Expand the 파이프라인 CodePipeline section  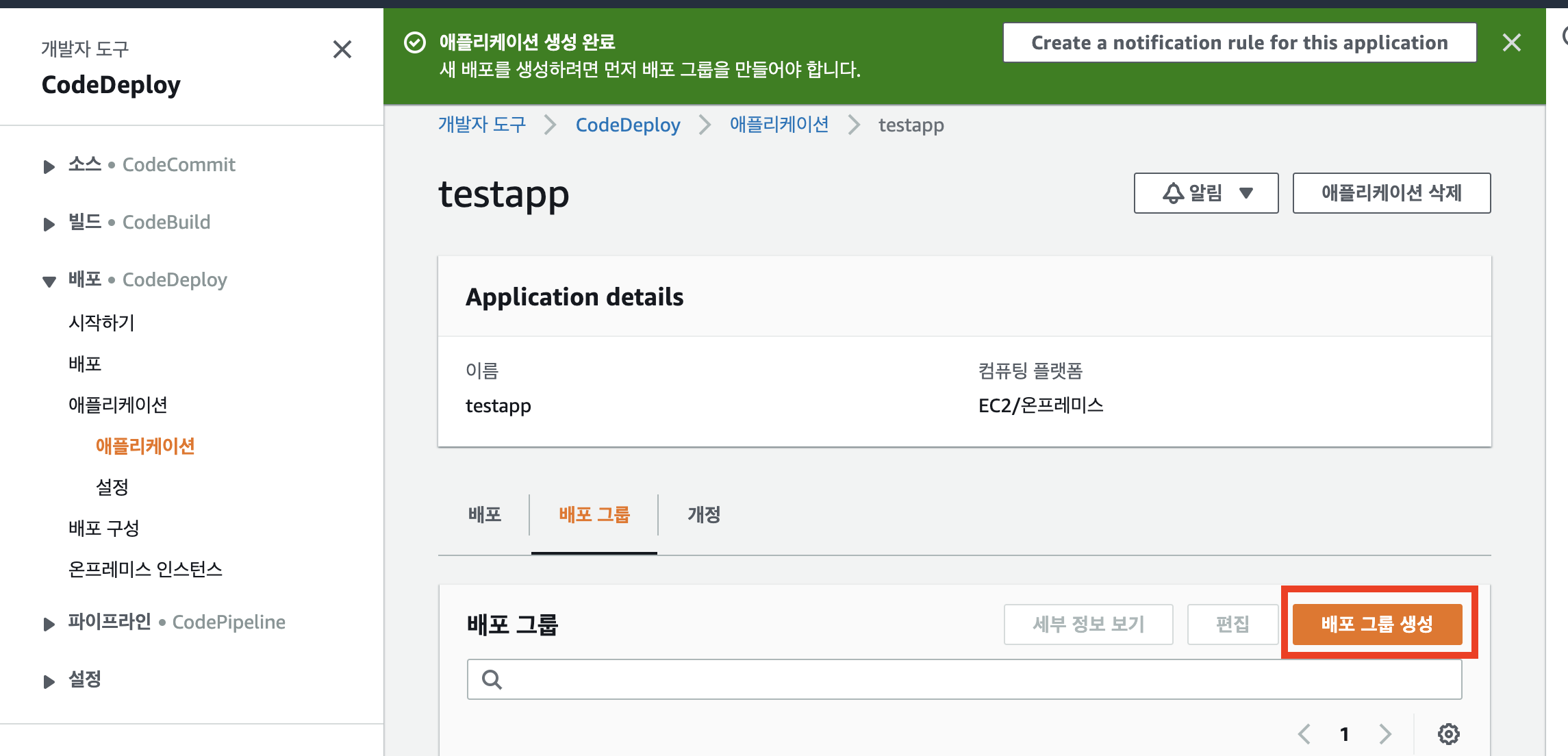(49, 624)
